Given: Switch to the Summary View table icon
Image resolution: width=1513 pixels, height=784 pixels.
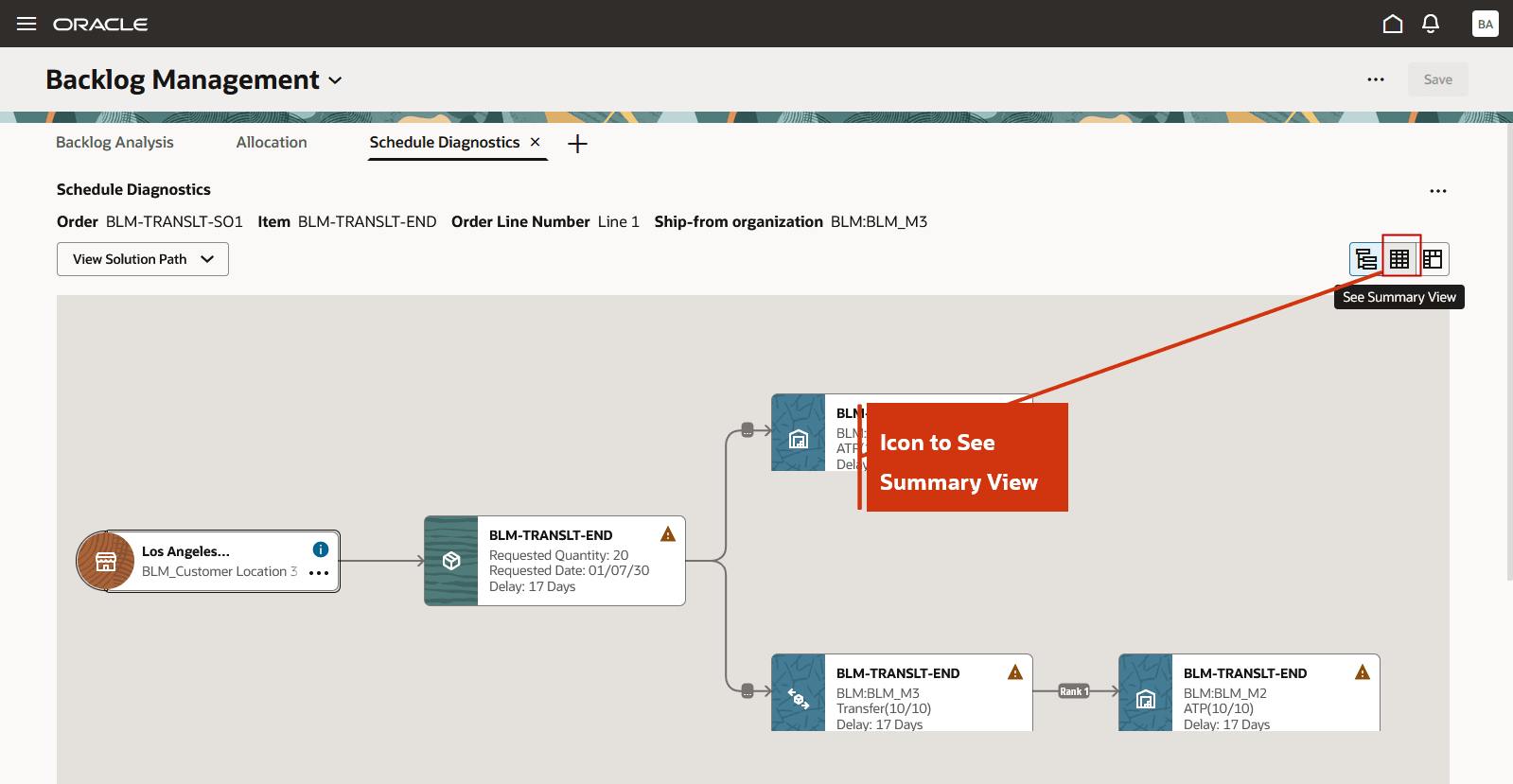Looking at the screenshot, I should pyautogui.click(x=1399, y=259).
